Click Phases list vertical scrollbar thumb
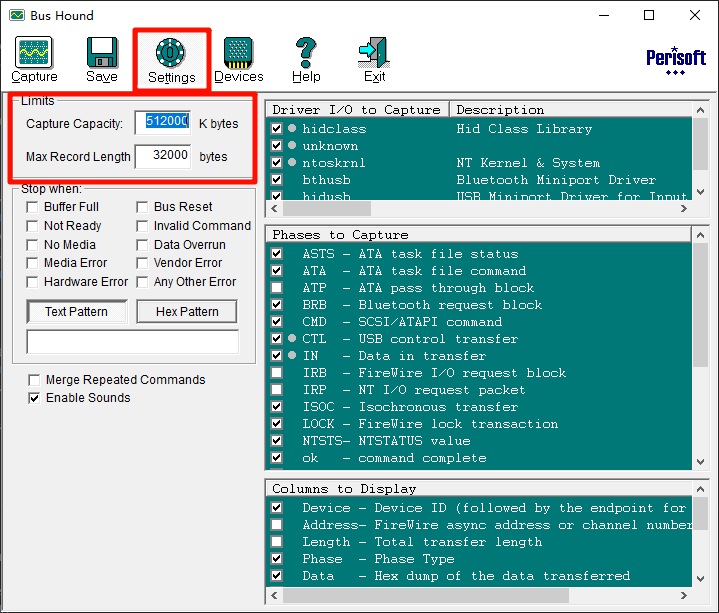This screenshot has height=613, width=719. click(x=700, y=304)
